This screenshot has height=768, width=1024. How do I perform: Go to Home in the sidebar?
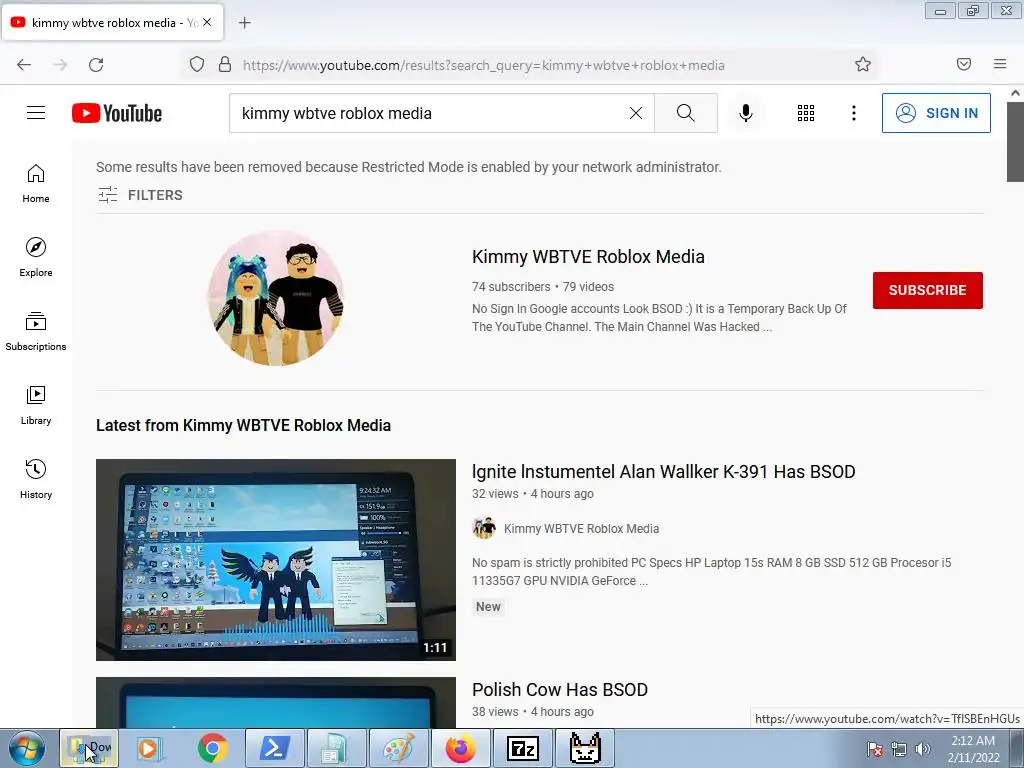36,184
